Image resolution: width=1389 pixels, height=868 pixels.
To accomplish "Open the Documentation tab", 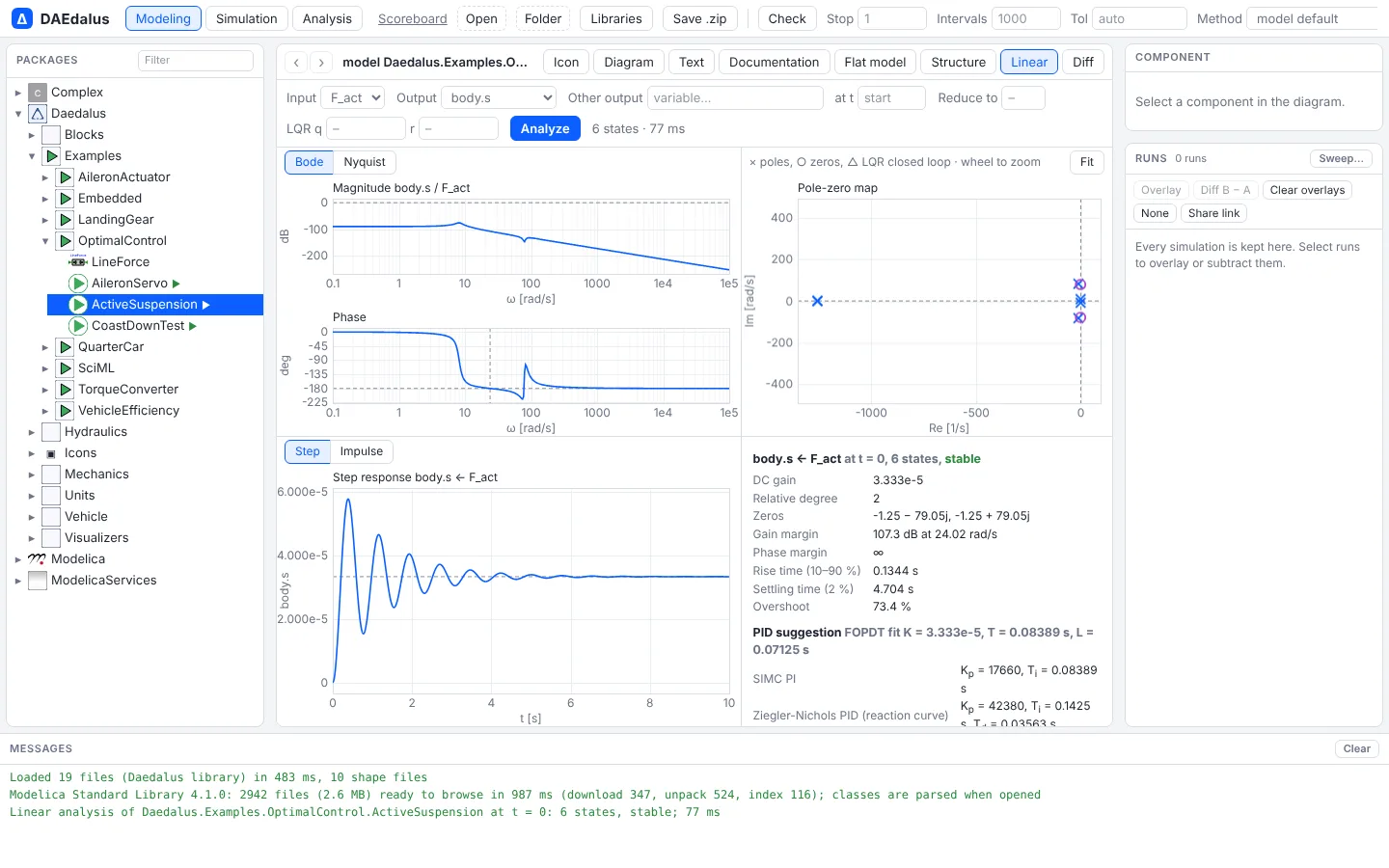I will 774,62.
